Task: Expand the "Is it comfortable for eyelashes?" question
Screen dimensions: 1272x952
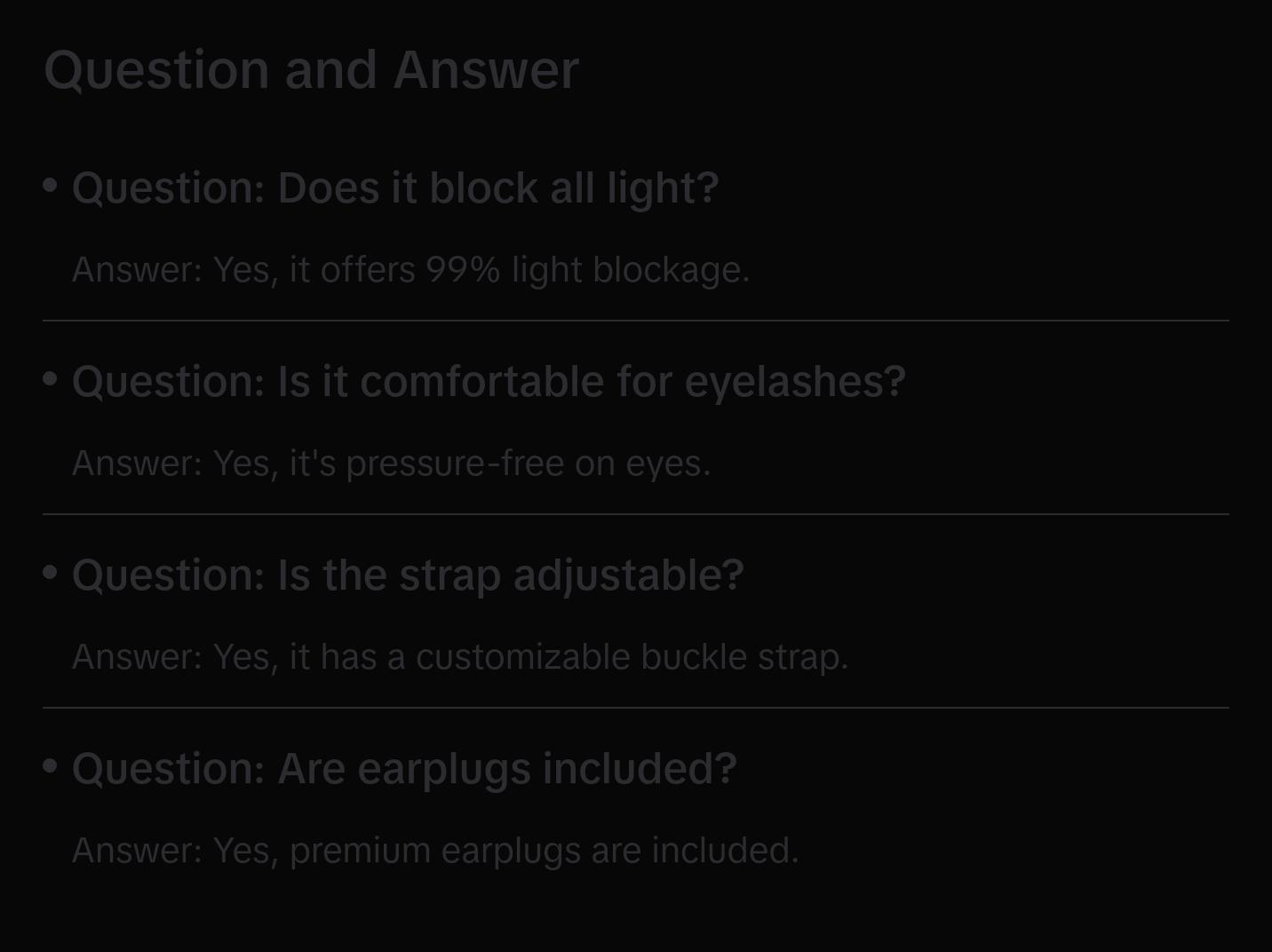Action: point(489,382)
